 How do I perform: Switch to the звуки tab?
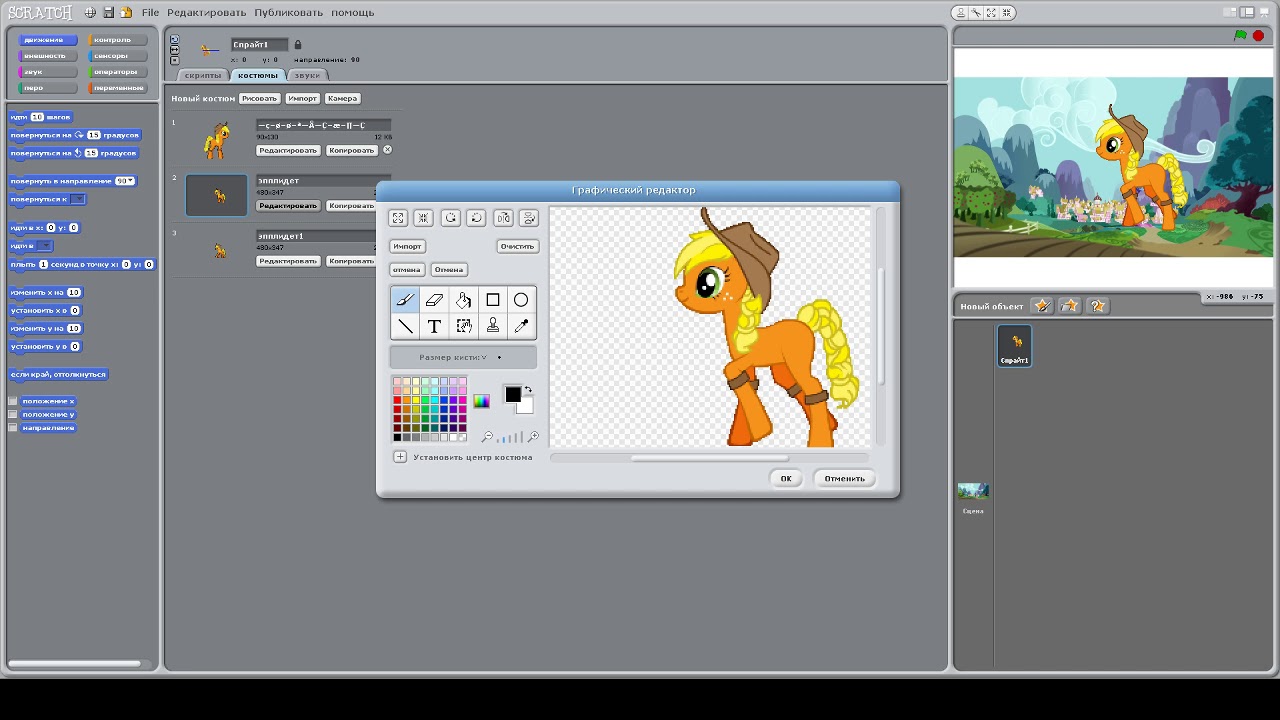307,75
